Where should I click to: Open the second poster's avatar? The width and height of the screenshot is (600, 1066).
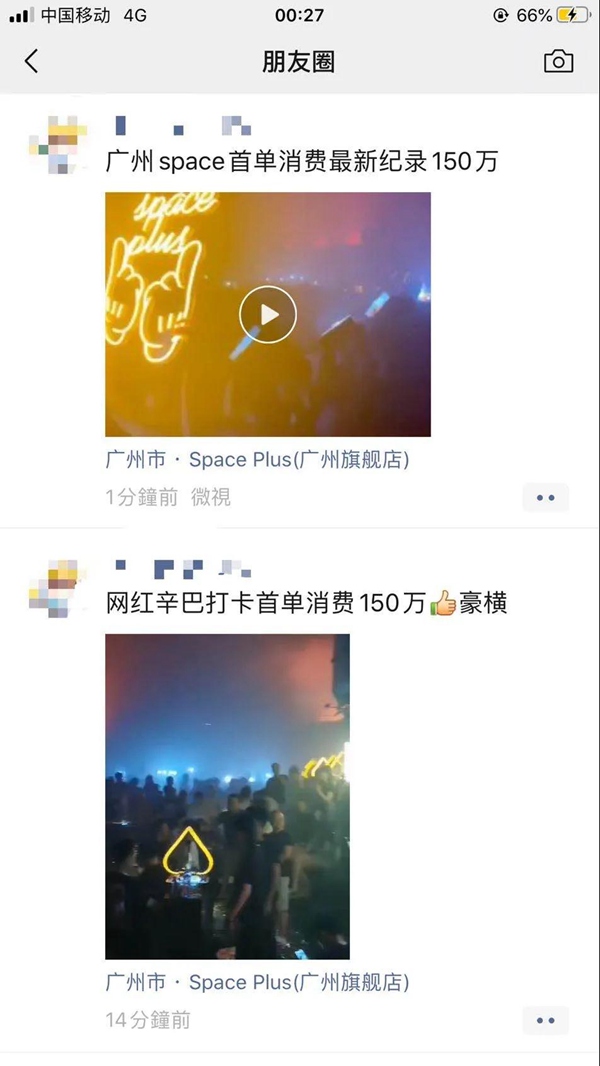coord(58,588)
